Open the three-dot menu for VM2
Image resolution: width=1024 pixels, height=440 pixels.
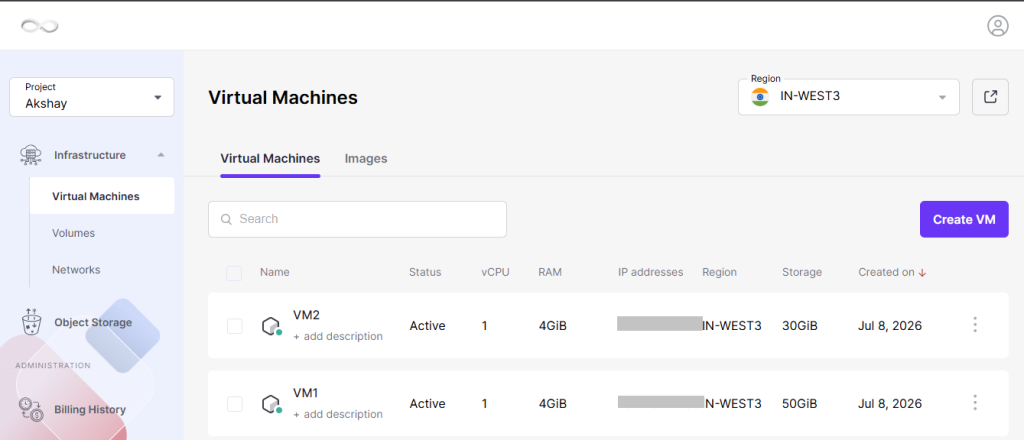click(x=974, y=325)
